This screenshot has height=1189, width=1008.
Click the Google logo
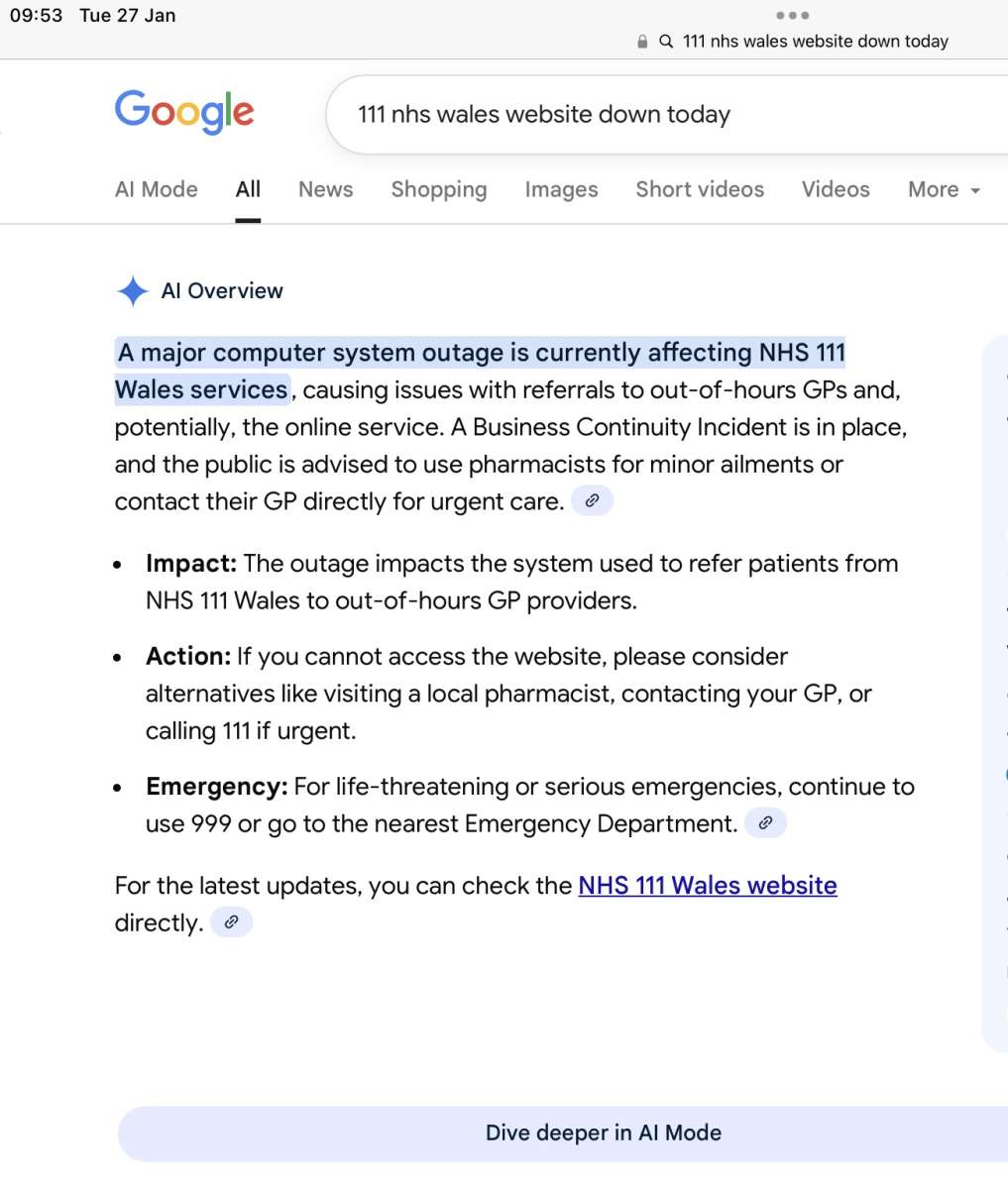[x=184, y=112]
